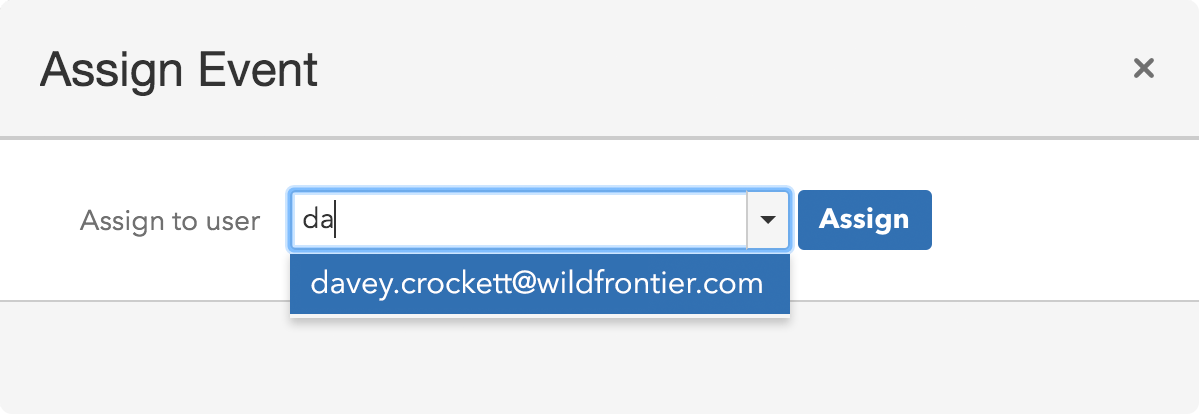This screenshot has width=1199, height=414.
Task: Confirm assignment with the Assign button
Action: point(864,219)
